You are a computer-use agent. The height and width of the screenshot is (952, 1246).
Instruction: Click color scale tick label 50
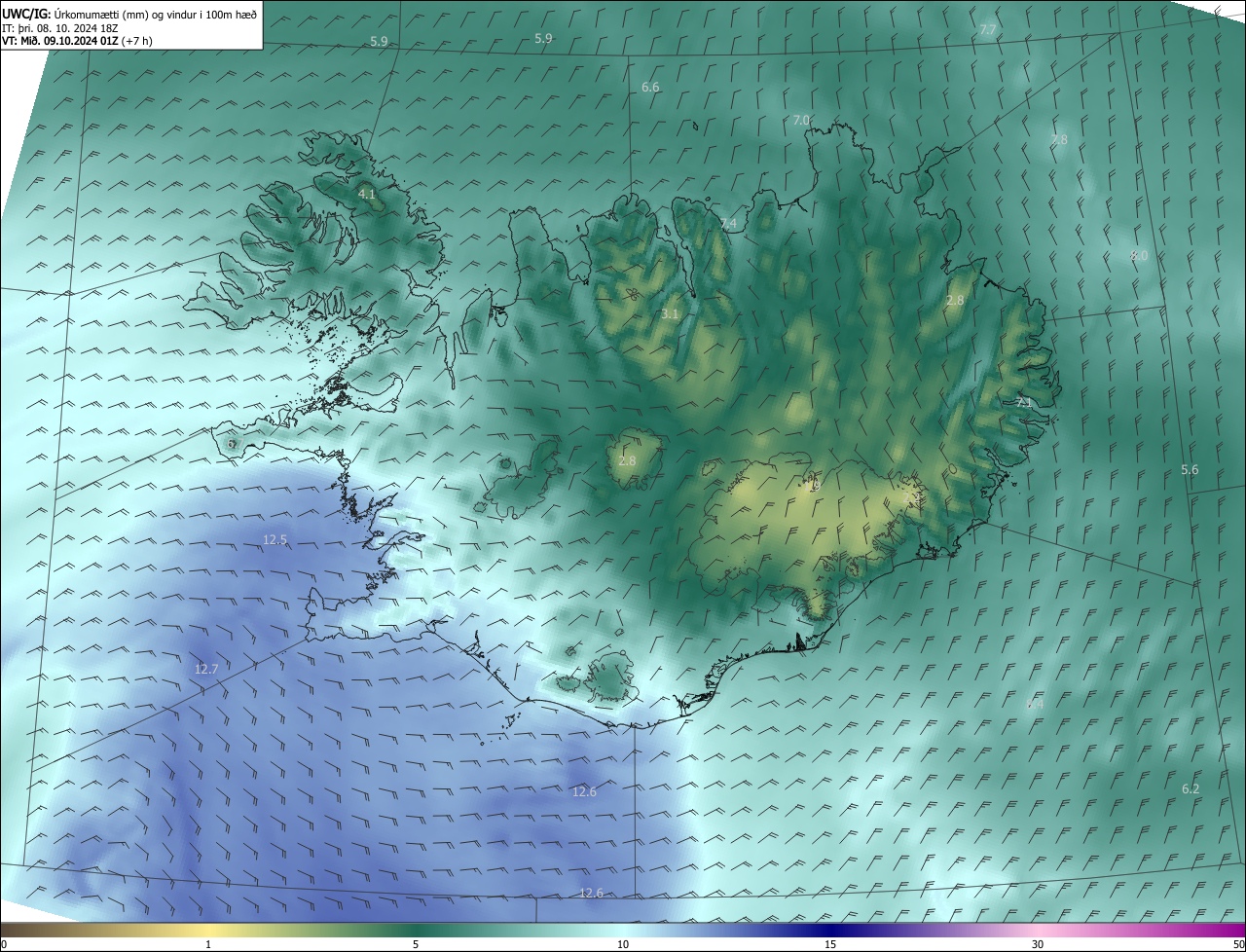pos(1237,945)
